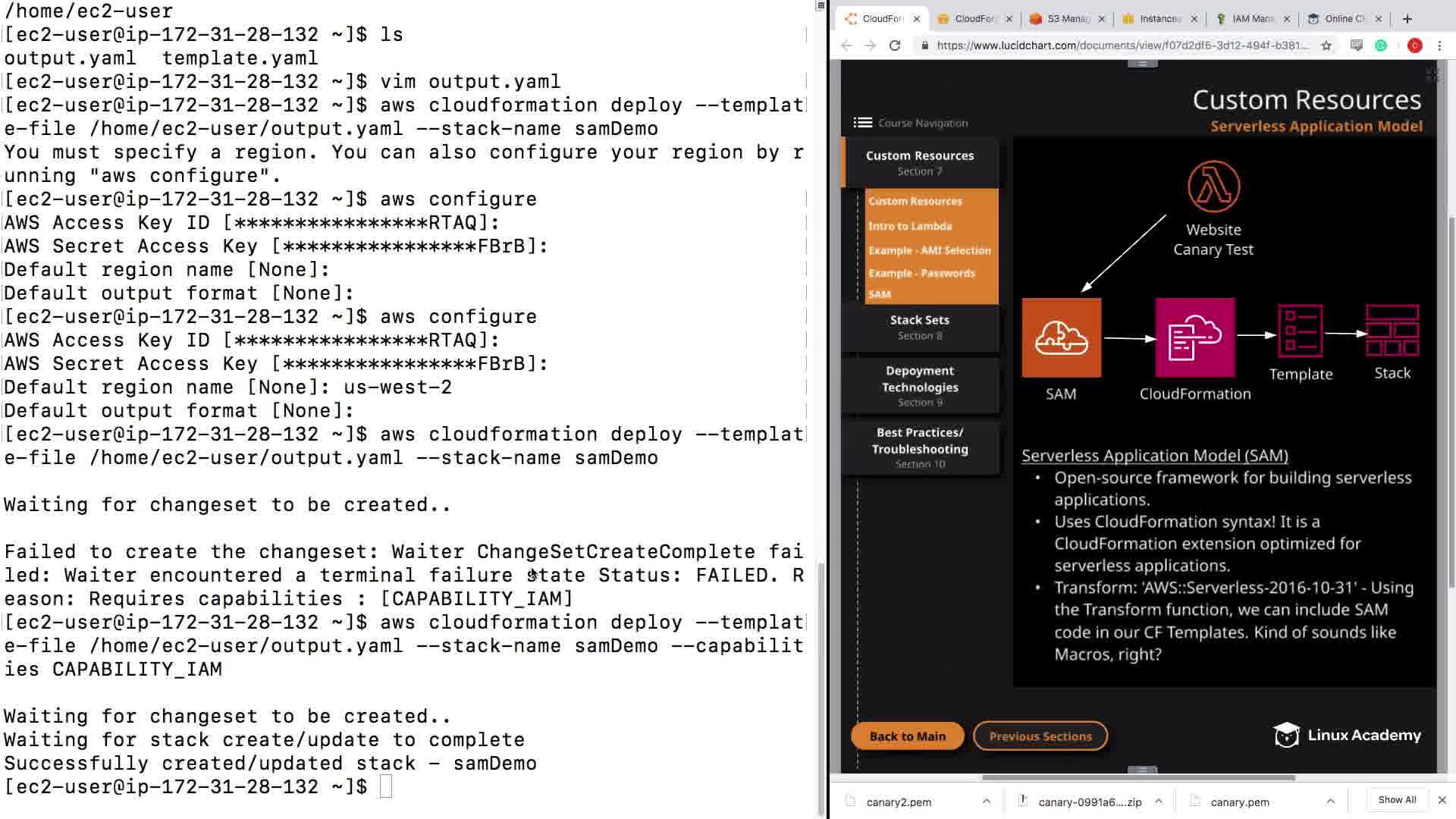This screenshot has width=1456, height=819.
Task: Reload the Lucidchart page
Action: click(895, 45)
